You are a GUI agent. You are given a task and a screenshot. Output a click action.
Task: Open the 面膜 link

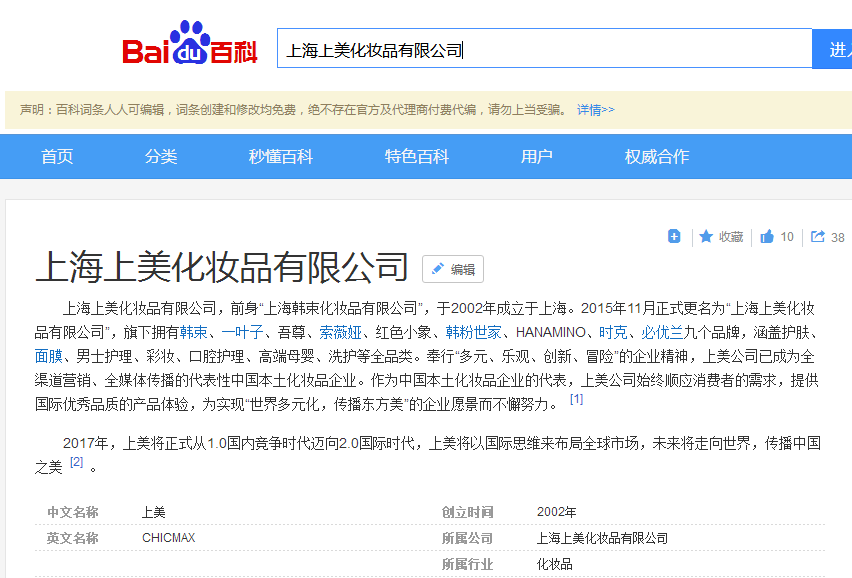click(x=48, y=356)
